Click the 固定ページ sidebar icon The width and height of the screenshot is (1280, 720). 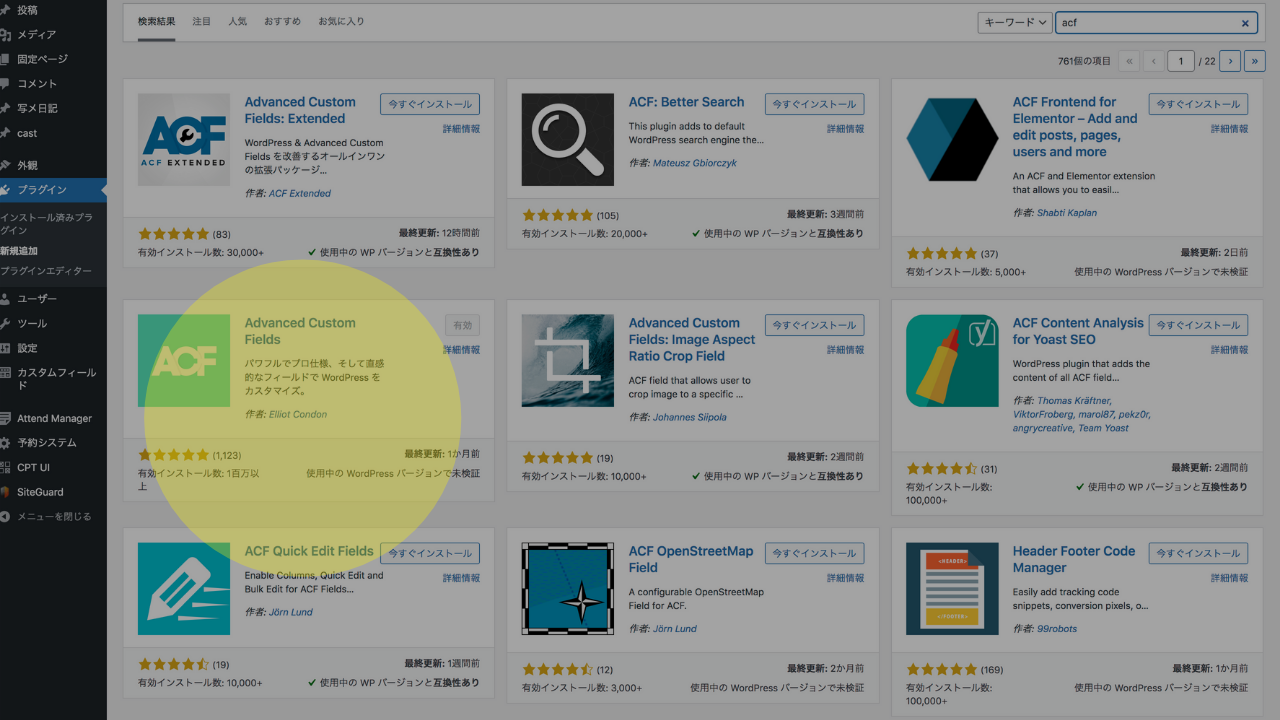click(5, 59)
